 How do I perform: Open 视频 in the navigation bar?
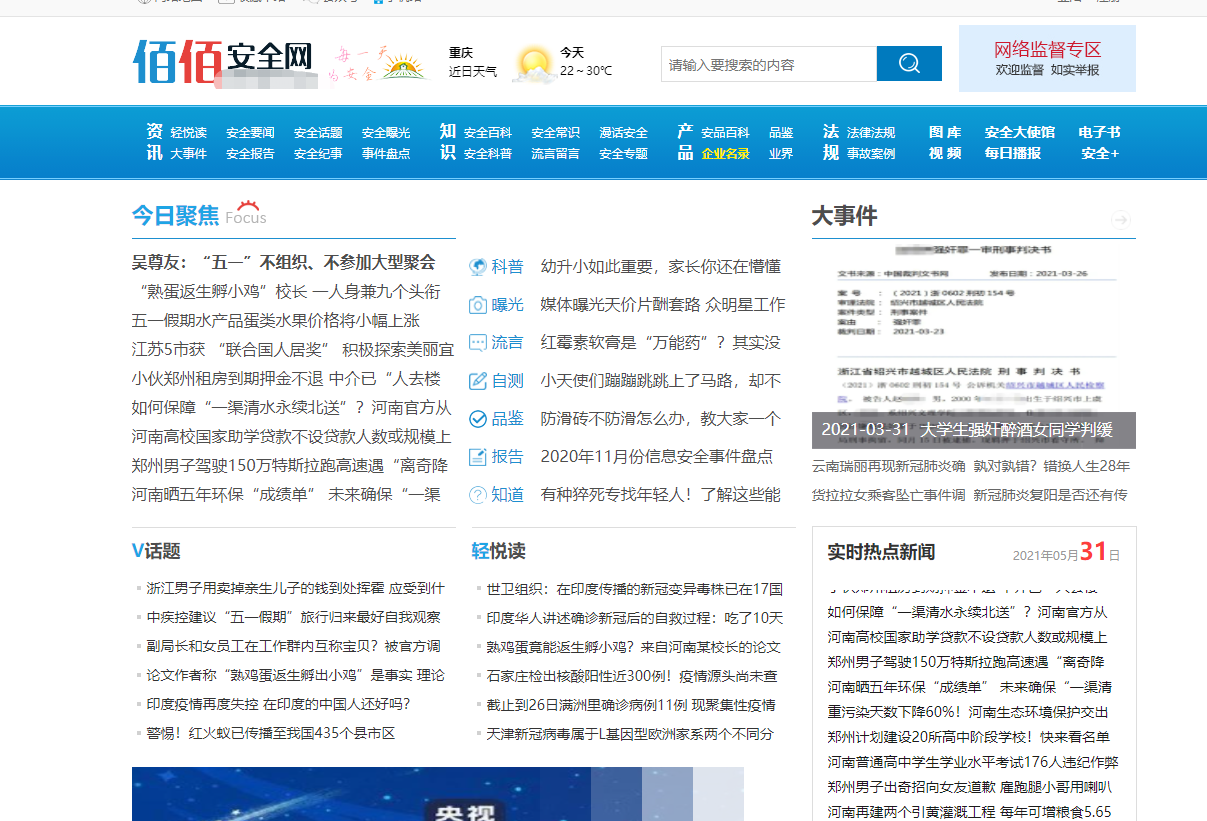945,153
